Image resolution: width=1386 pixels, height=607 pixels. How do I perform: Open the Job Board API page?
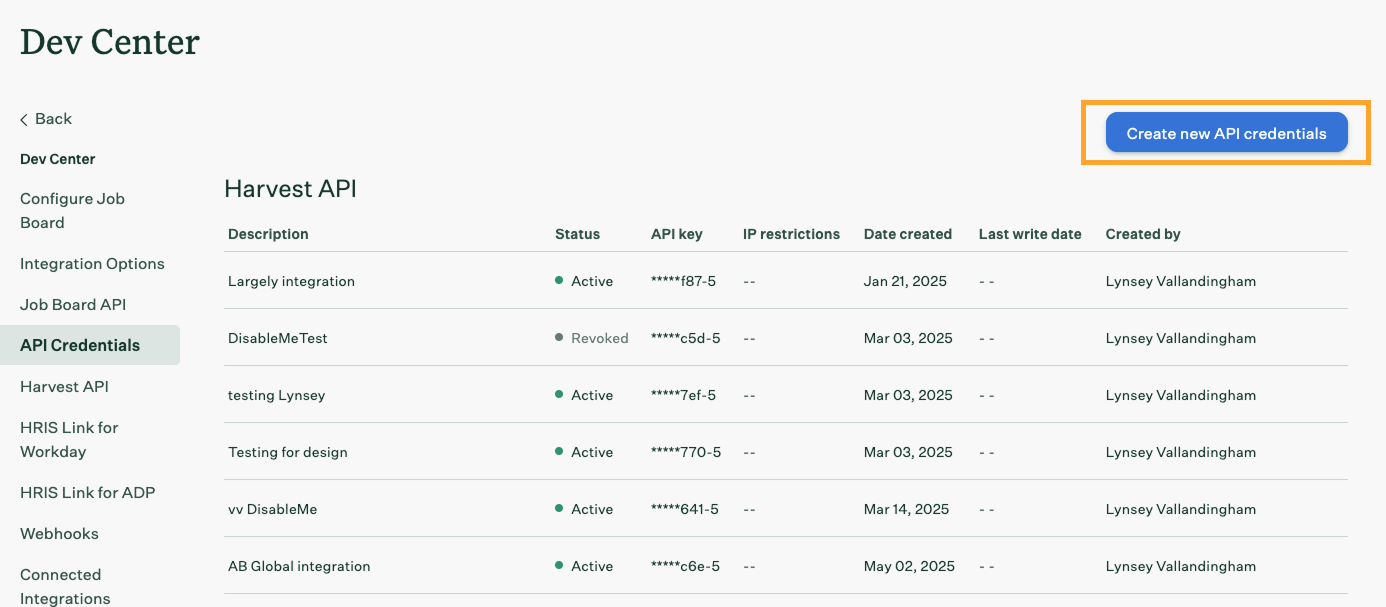[x=73, y=305]
